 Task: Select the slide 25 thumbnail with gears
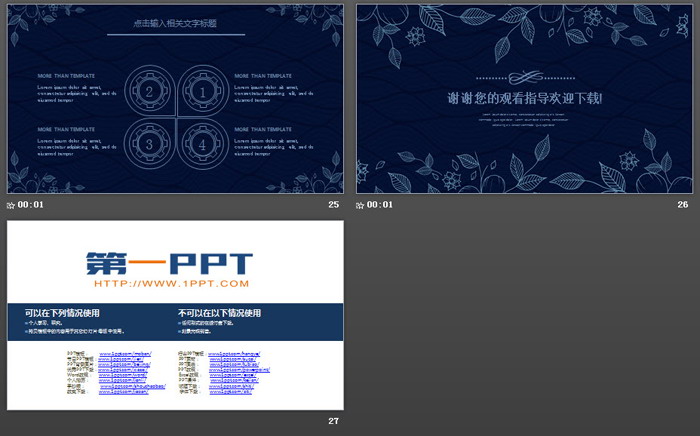tap(175, 99)
